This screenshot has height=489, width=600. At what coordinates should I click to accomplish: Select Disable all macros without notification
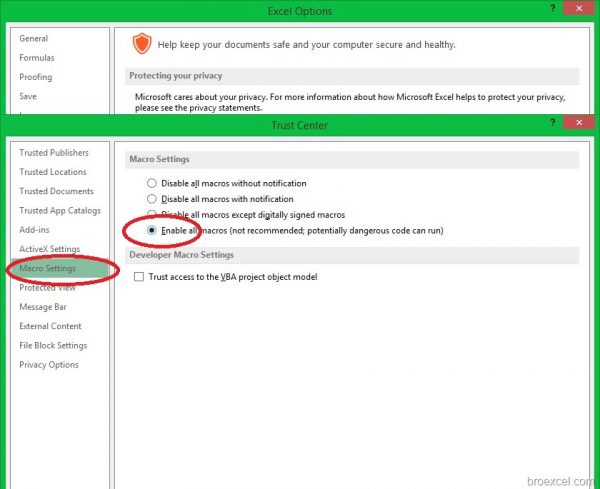point(152,183)
